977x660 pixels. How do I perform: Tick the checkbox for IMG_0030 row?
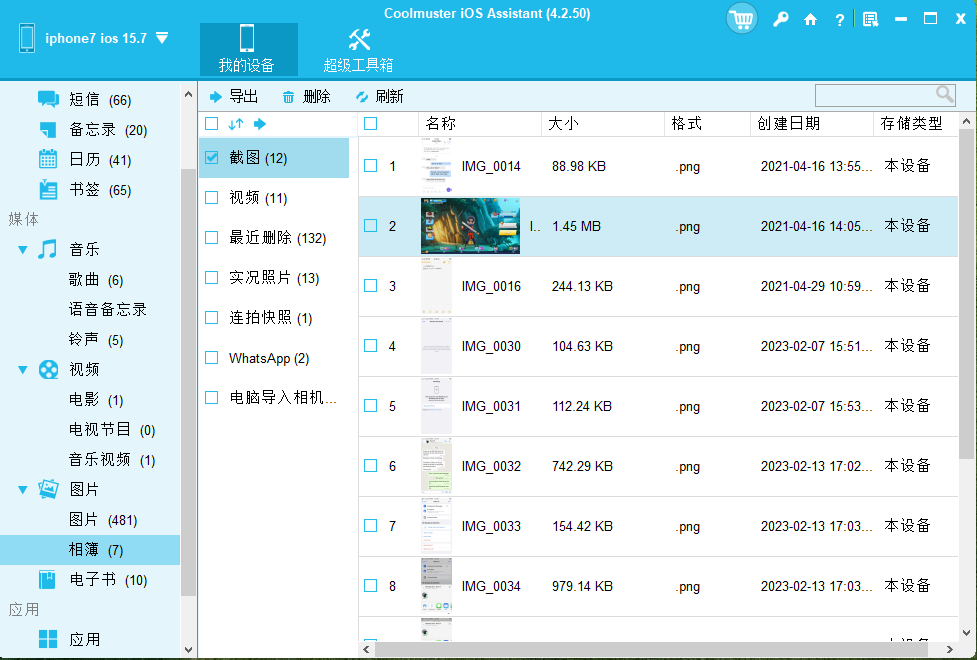pyautogui.click(x=370, y=345)
